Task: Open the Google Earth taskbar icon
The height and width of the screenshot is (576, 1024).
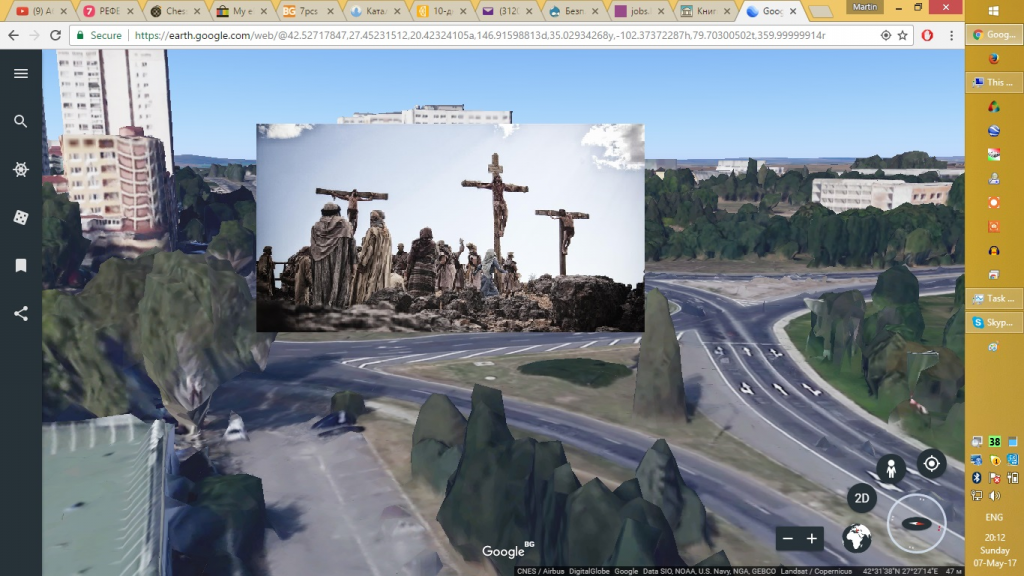Action: tap(994, 131)
